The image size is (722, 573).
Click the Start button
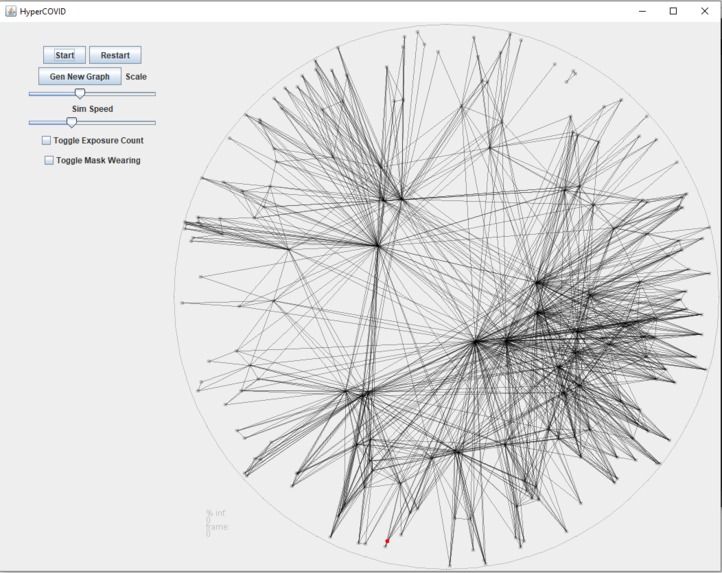coord(64,55)
